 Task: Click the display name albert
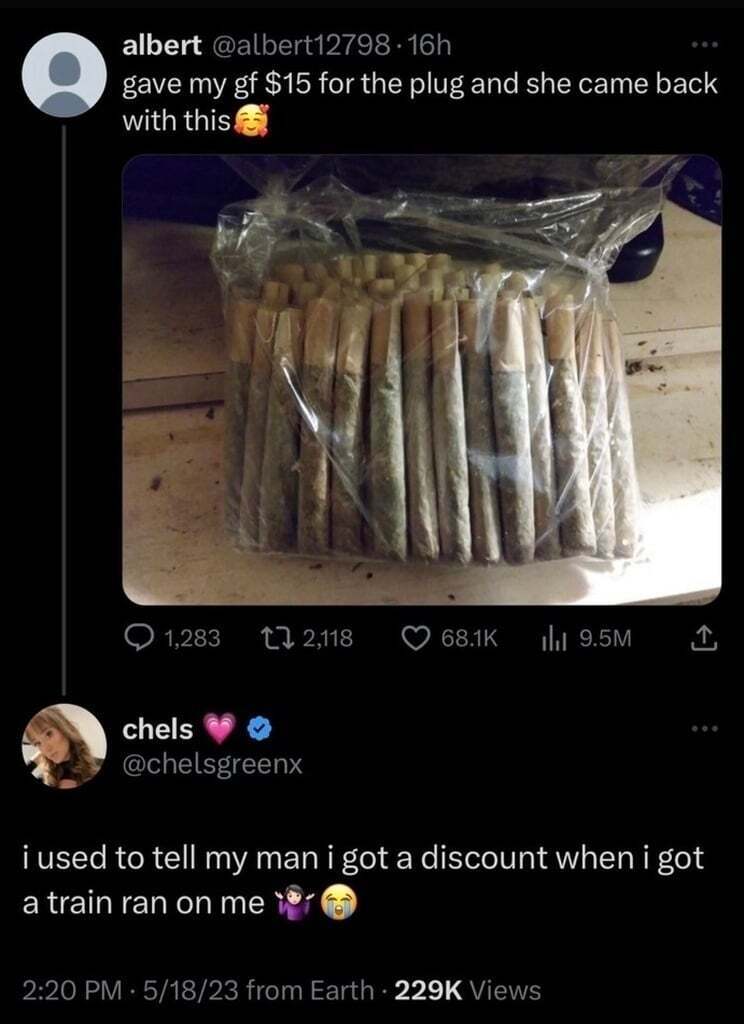162,44
